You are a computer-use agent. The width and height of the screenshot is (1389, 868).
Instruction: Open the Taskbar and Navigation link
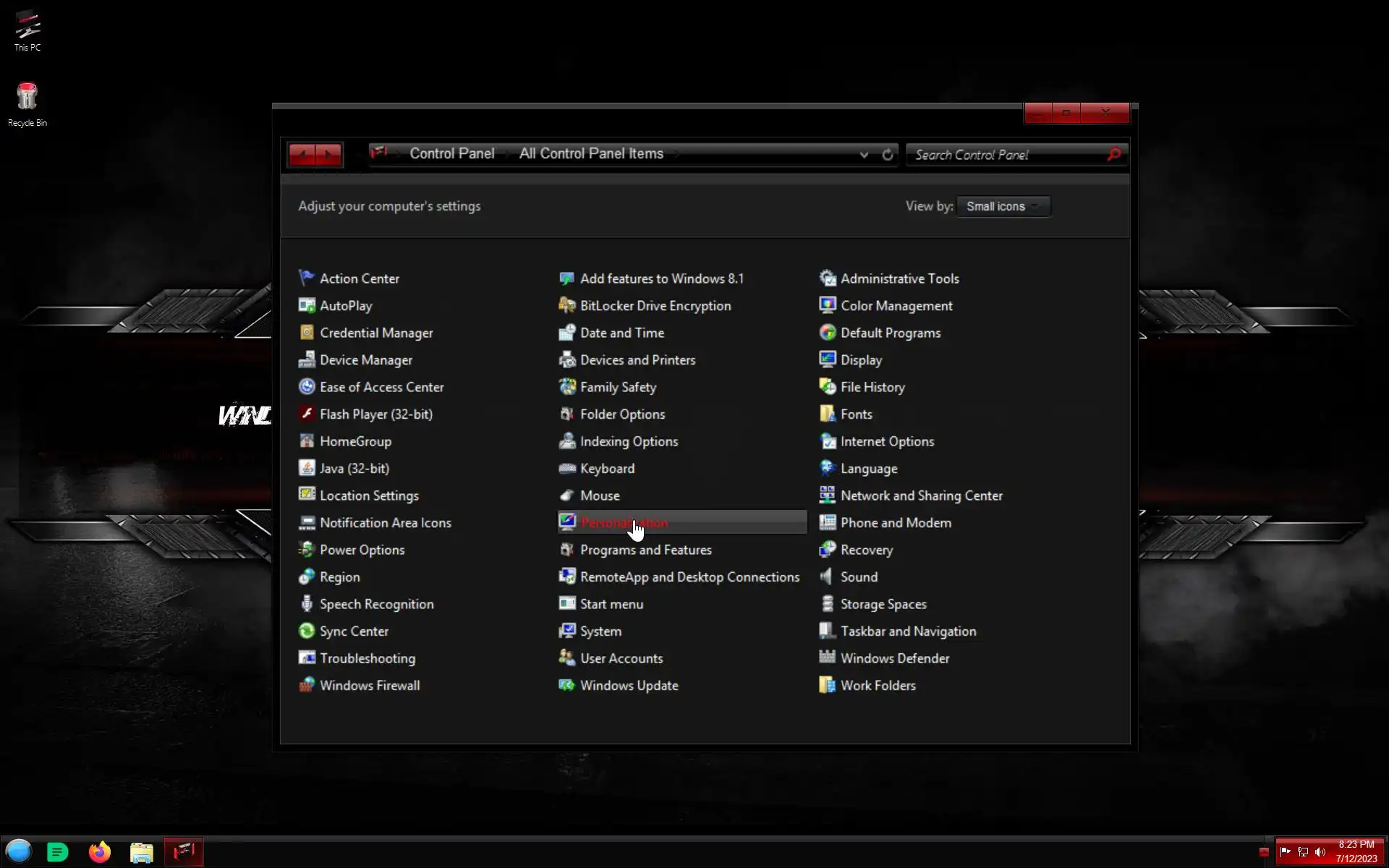click(x=908, y=631)
